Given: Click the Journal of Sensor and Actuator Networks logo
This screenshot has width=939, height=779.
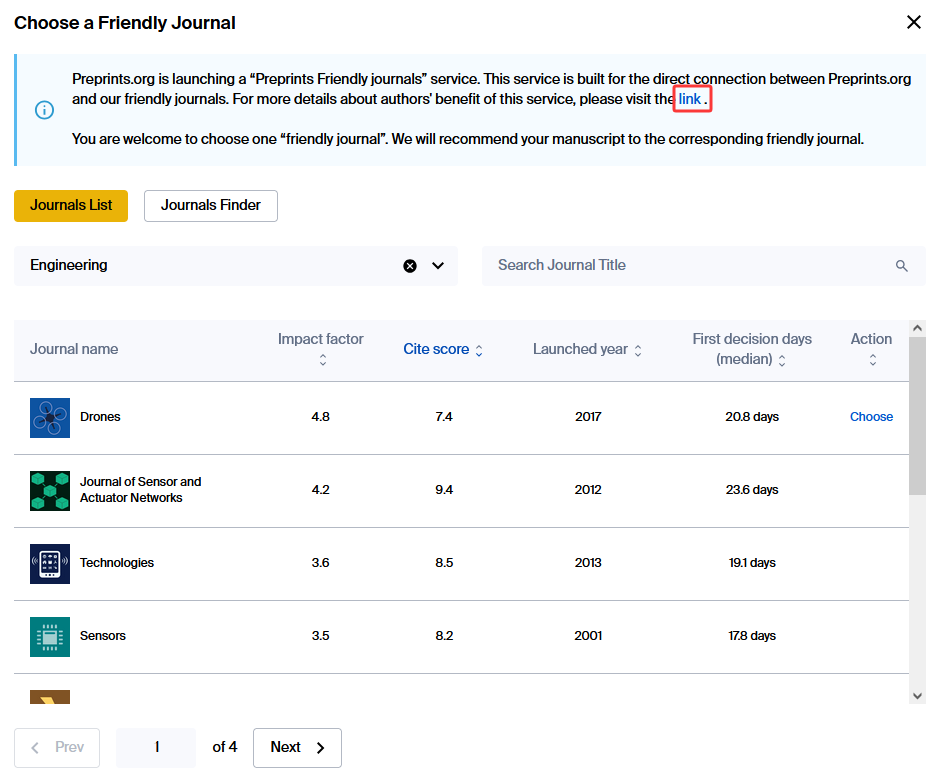Looking at the screenshot, I should [50, 490].
